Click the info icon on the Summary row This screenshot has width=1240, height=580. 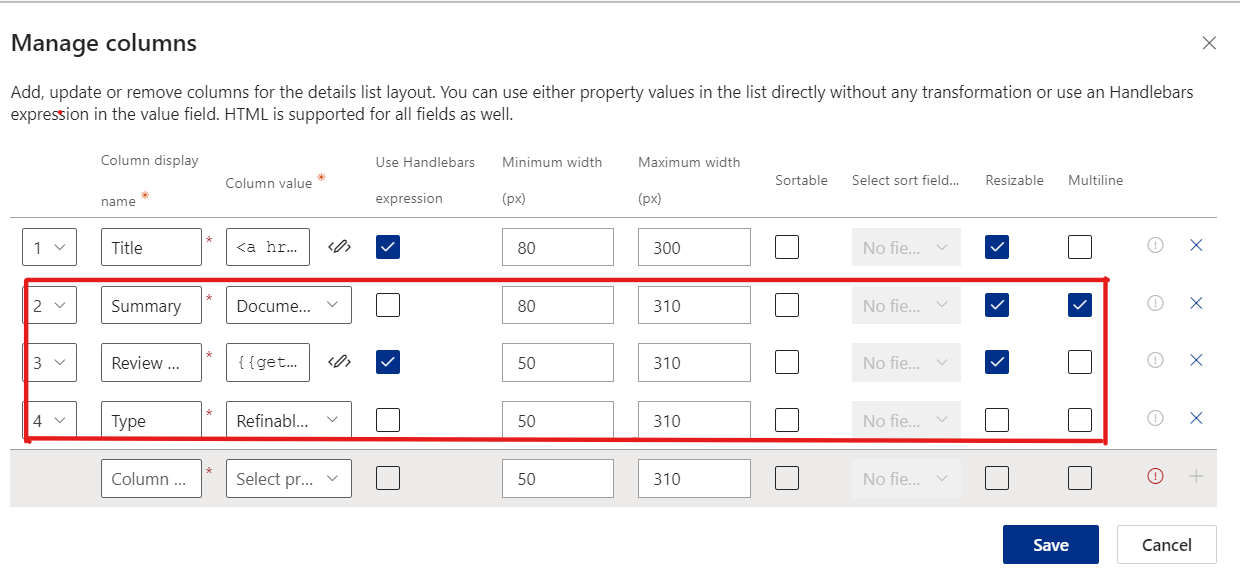1155,304
